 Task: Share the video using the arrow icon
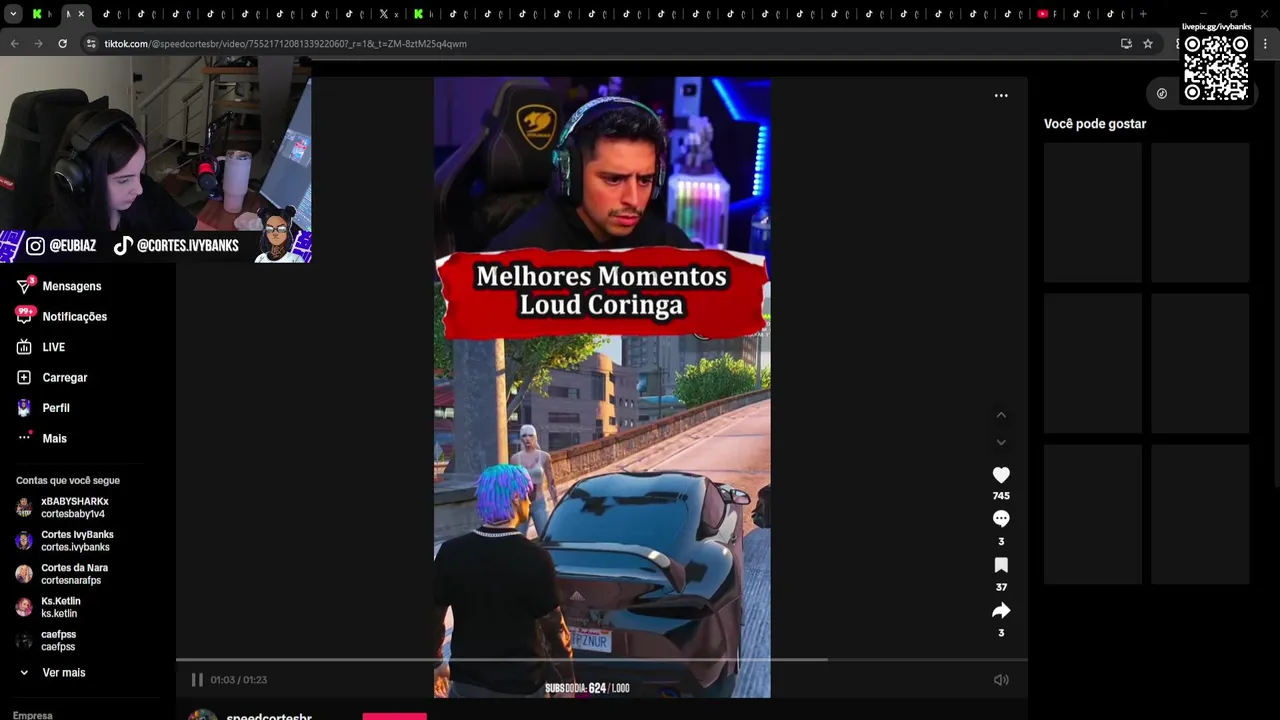coord(1001,611)
